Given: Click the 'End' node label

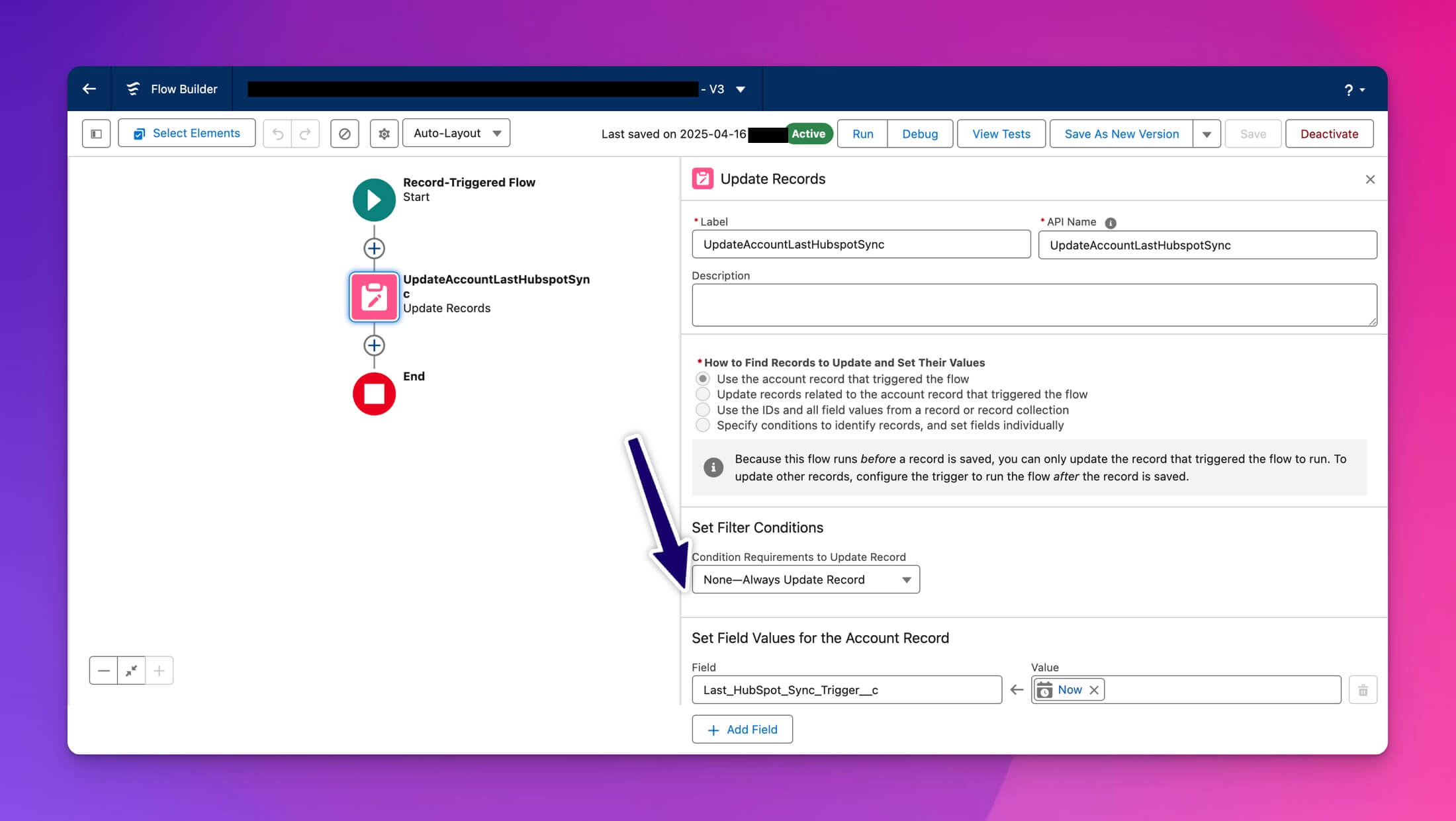Looking at the screenshot, I should 414,376.
